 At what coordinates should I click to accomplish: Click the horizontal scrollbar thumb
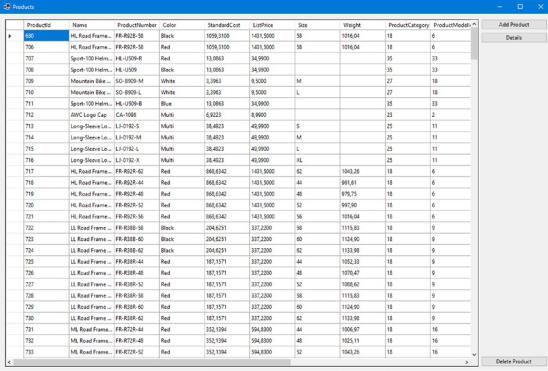pos(152,362)
